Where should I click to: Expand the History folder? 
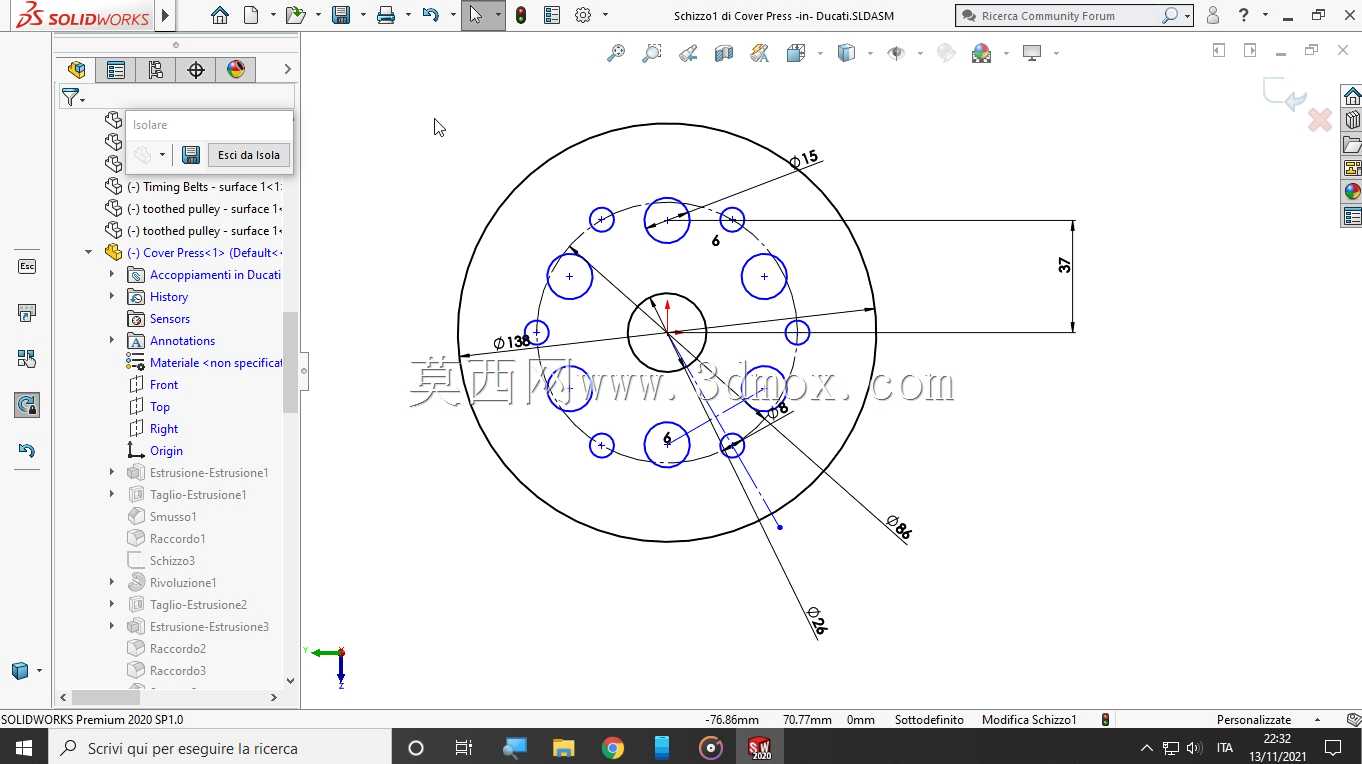112,297
